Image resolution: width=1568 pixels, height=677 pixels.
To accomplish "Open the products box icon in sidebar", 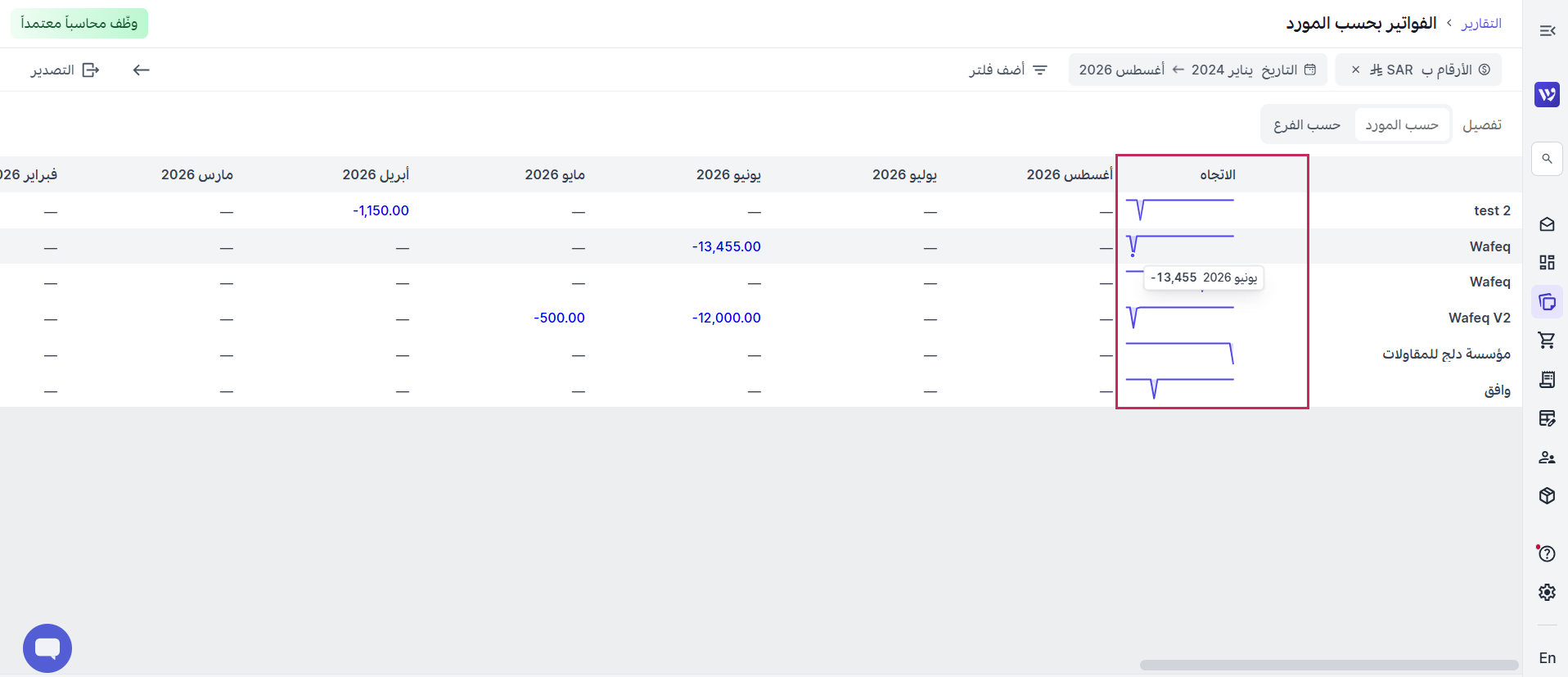I will [1547, 496].
